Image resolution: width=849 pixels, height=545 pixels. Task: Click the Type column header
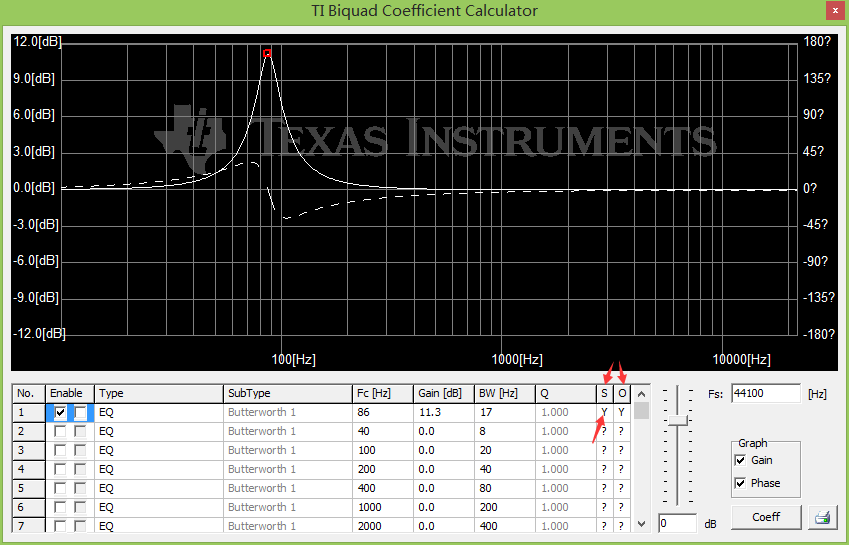[x=159, y=393]
